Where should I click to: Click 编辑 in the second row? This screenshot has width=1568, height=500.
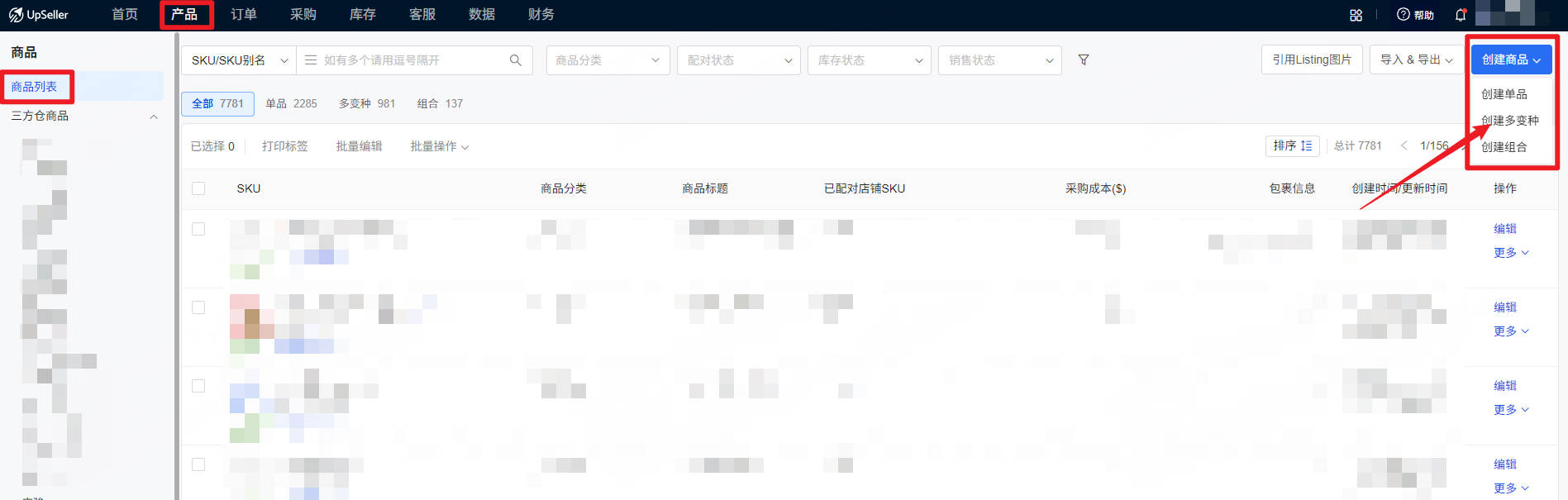1505,307
